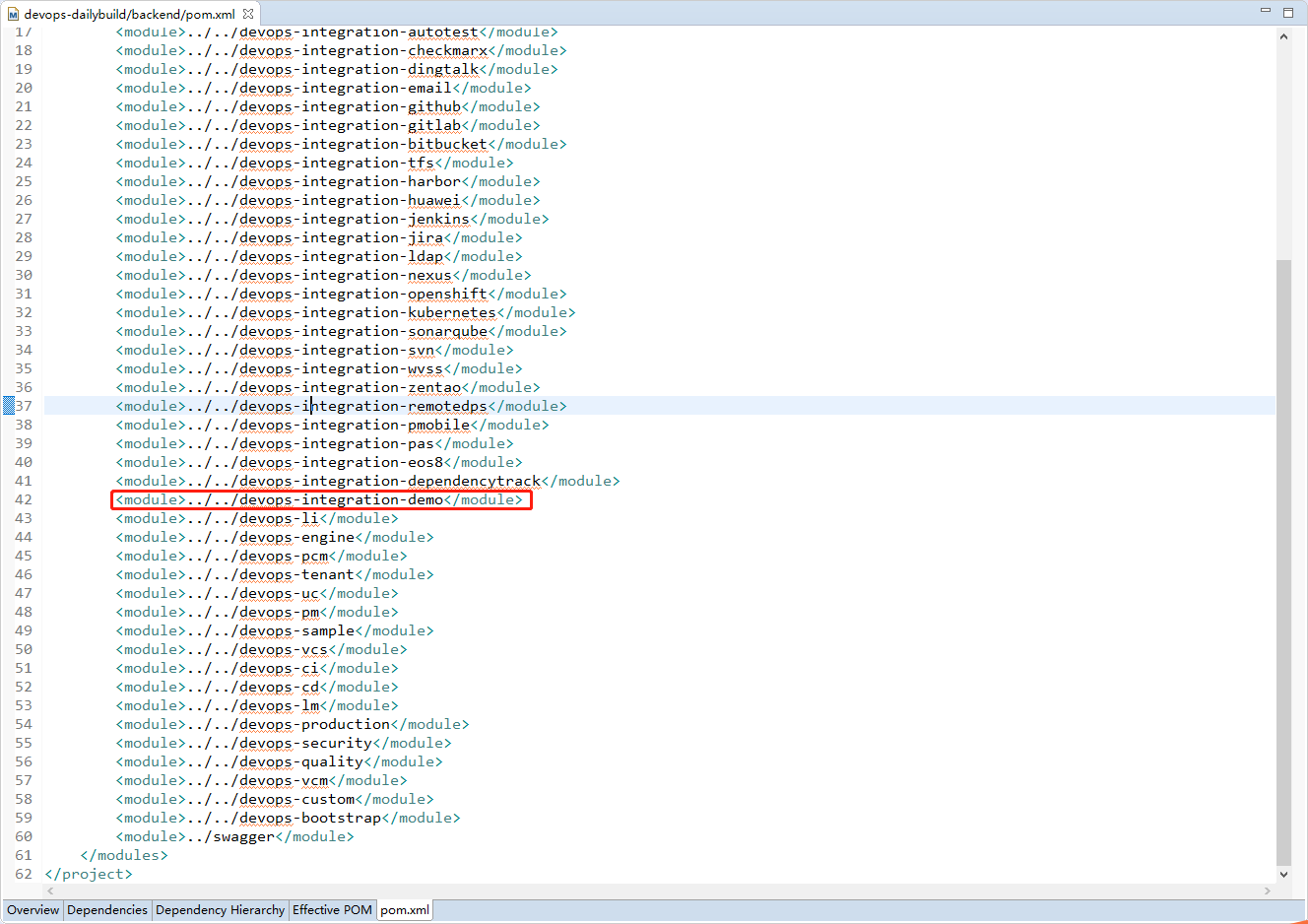Switch to the Effective POM tab
The width and height of the screenshot is (1308, 924).
pos(332,910)
